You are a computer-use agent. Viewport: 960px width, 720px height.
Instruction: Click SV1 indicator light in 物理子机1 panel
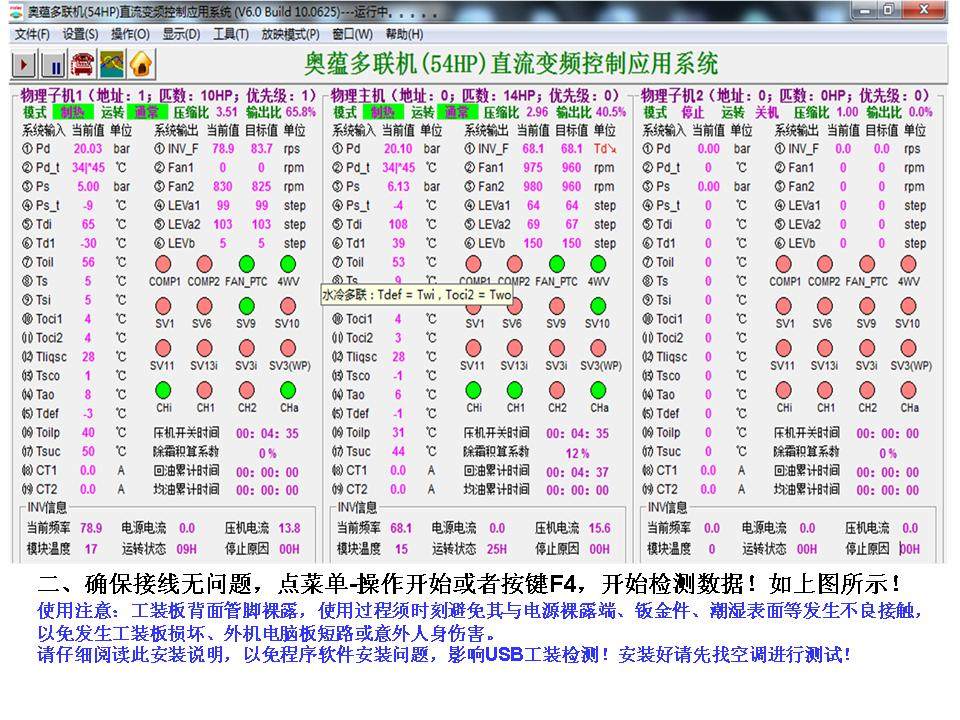point(163,306)
